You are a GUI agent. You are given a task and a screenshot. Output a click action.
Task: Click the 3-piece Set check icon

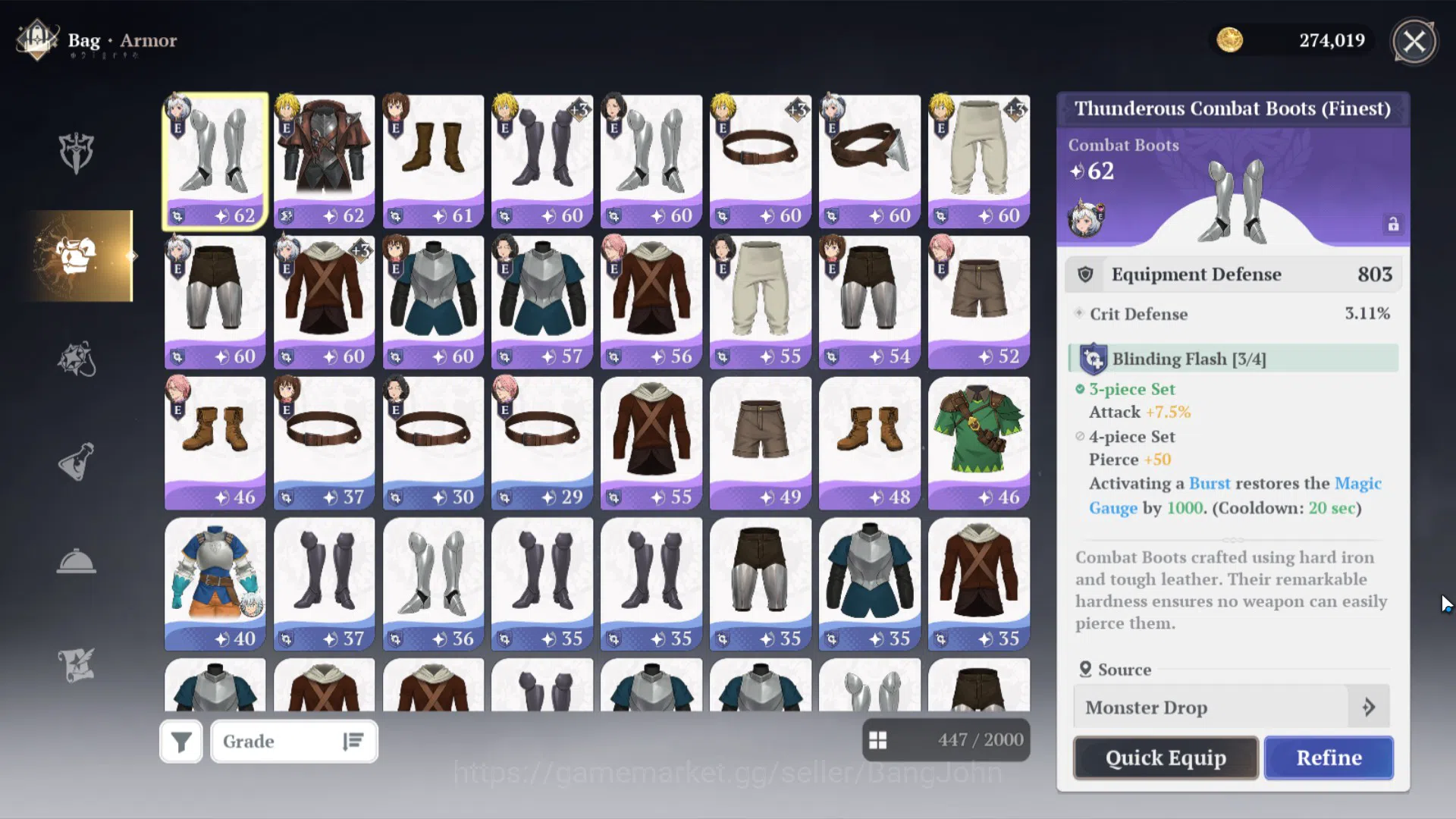tap(1080, 389)
